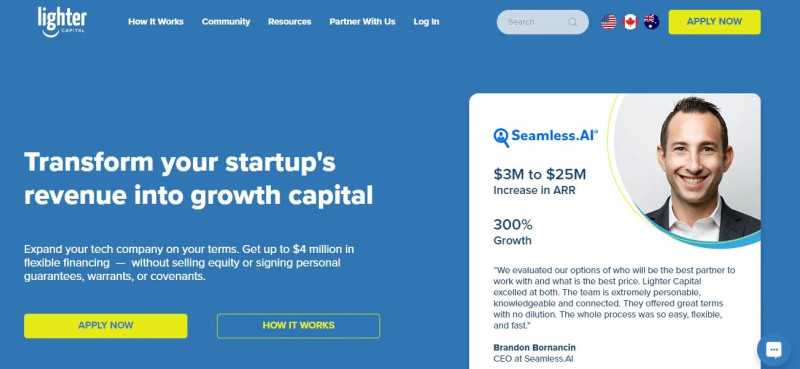800x369 pixels.
Task: Click the hero Apply Now button
Action: tap(106, 326)
